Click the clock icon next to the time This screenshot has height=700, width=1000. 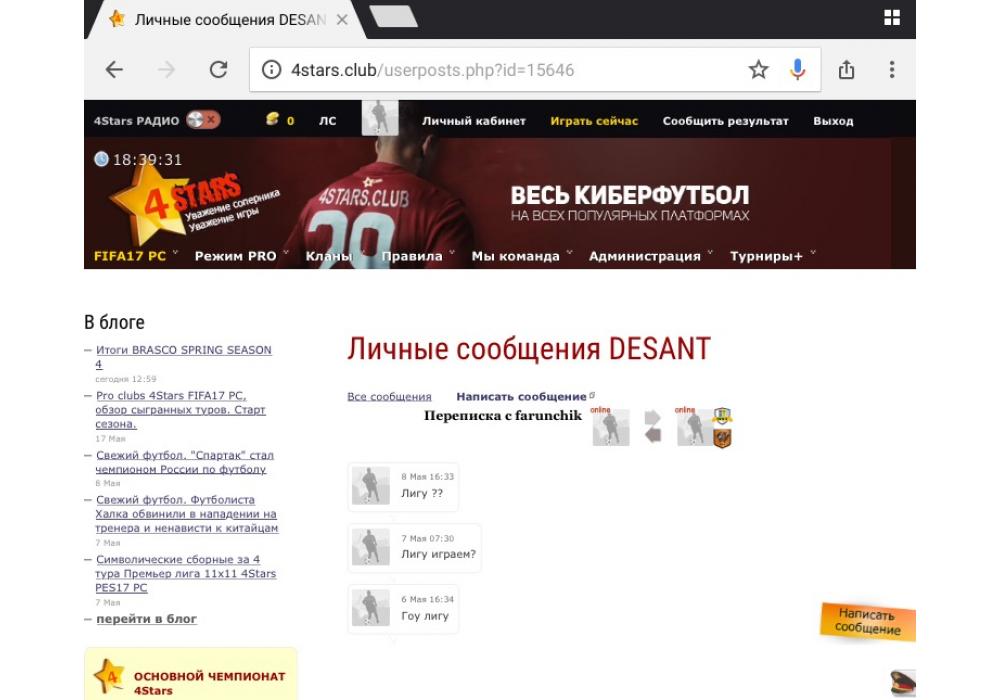click(x=101, y=159)
